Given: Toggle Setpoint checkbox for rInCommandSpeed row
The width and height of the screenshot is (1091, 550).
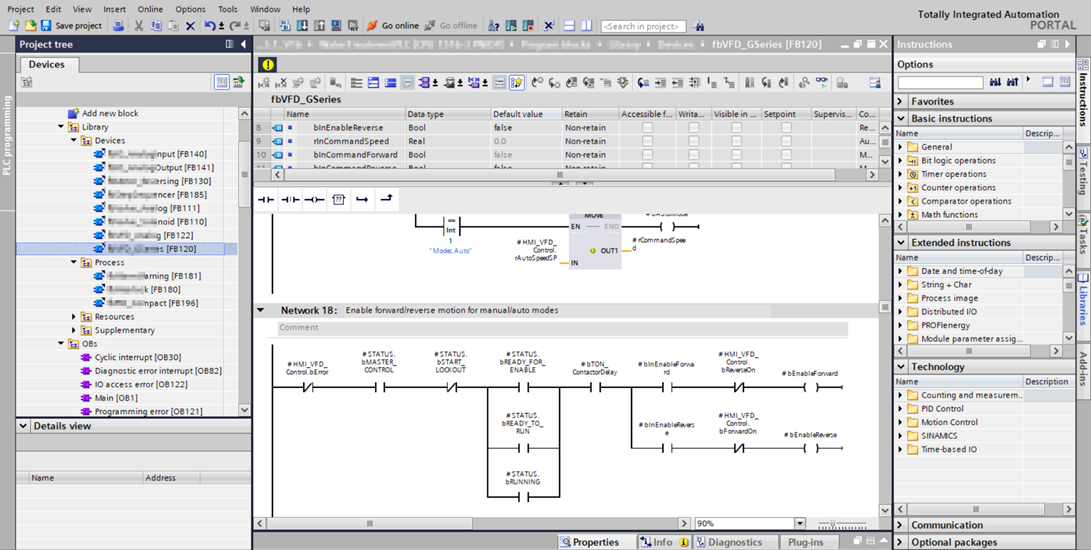Looking at the screenshot, I should pos(785,141).
